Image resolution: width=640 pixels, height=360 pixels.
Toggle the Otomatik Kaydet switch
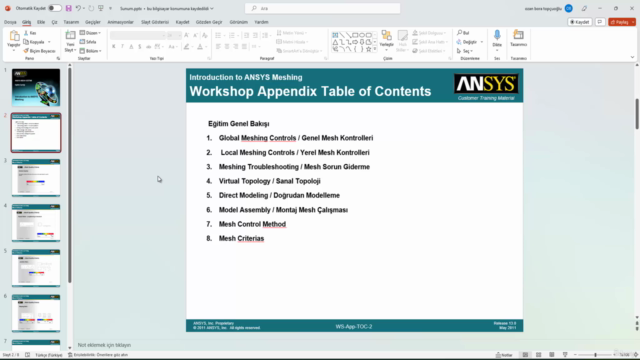[55, 8]
